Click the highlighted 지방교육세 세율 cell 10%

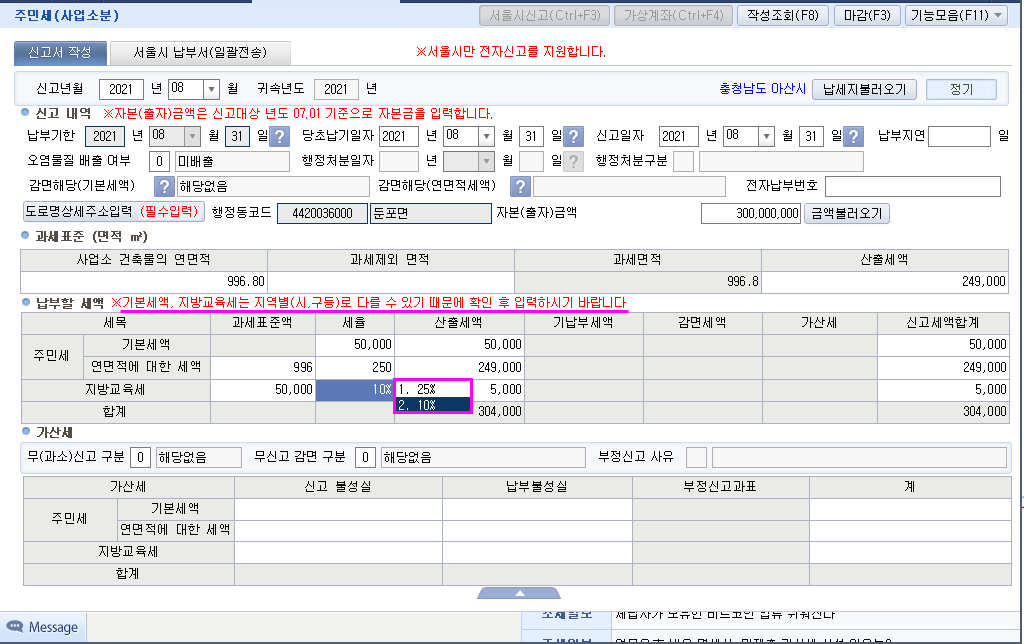(355, 390)
